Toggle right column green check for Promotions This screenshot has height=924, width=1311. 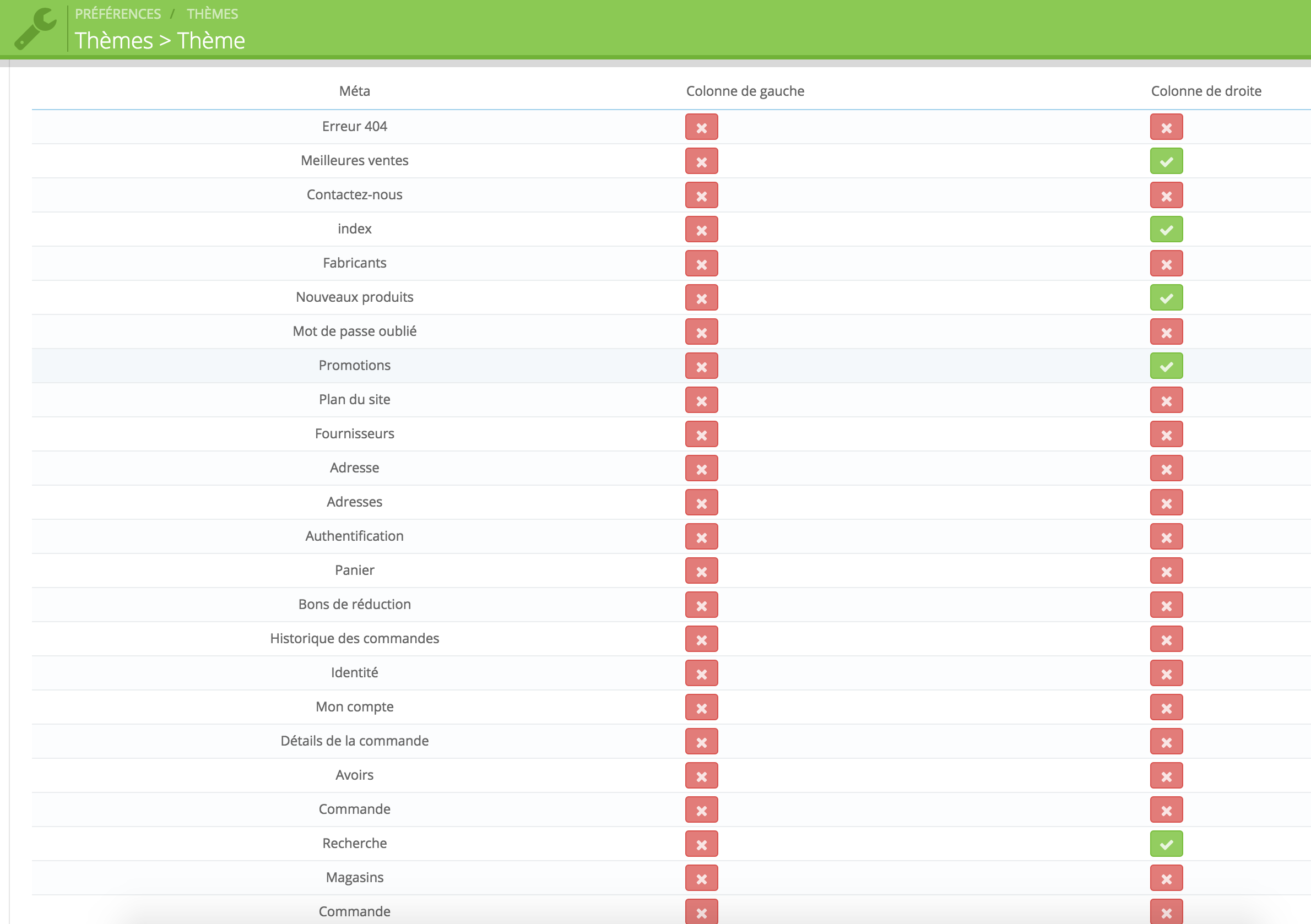(x=1166, y=366)
